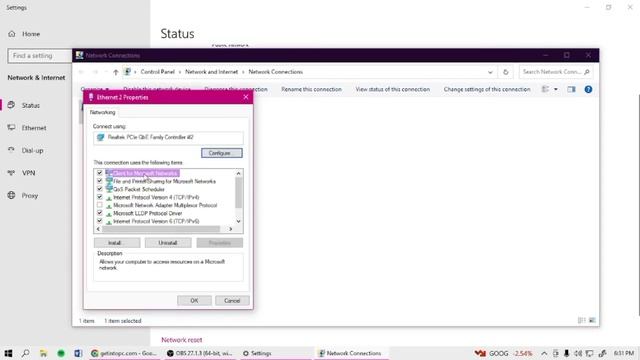Toggle Microsoft LLDP Protocol Driver checkbox

pyautogui.click(x=100, y=213)
